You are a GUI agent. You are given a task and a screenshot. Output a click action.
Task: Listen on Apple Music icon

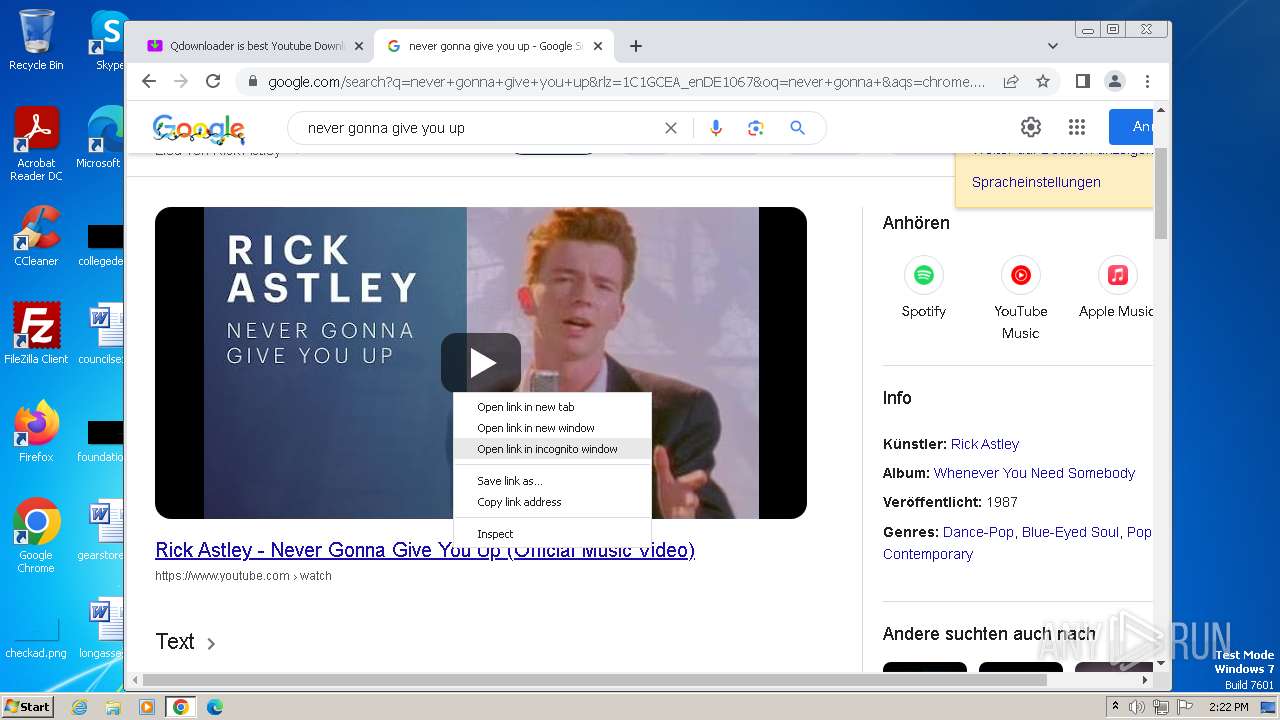(1117, 275)
